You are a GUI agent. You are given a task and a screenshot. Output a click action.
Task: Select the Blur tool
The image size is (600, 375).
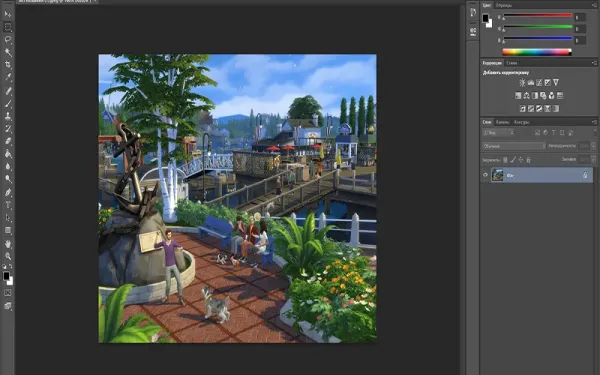click(8, 166)
